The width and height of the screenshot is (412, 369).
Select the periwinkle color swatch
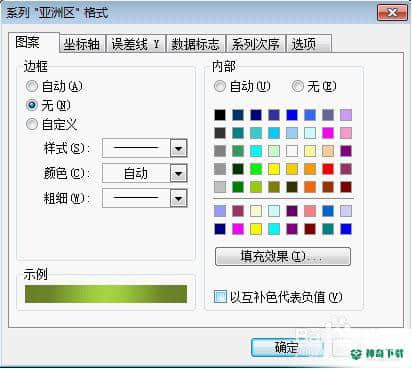220,211
